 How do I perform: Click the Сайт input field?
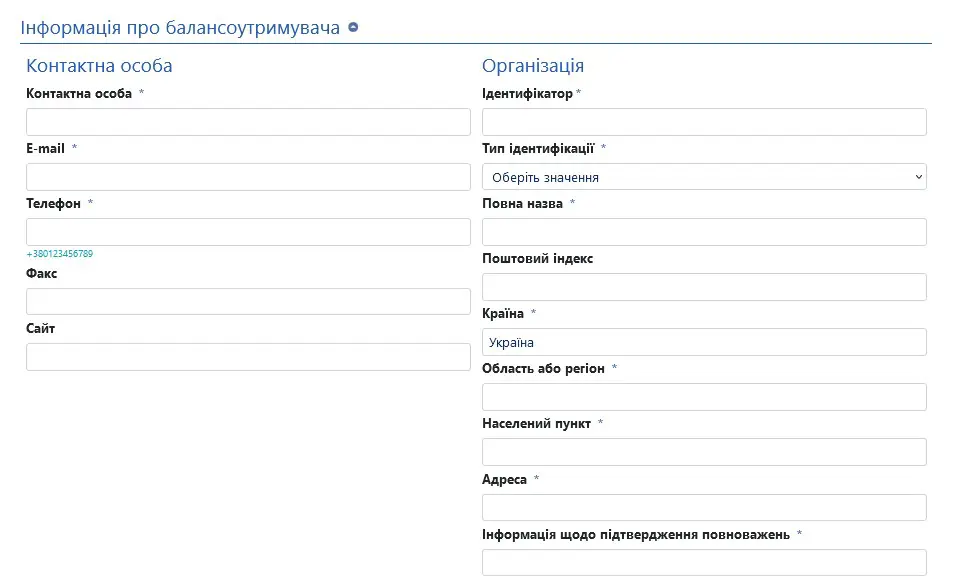(x=248, y=357)
